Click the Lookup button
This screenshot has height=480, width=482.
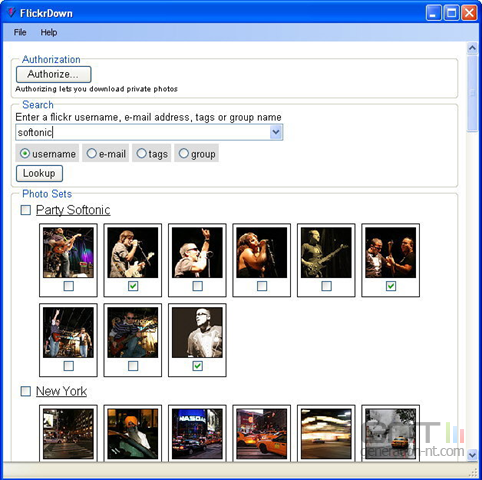tap(39, 173)
